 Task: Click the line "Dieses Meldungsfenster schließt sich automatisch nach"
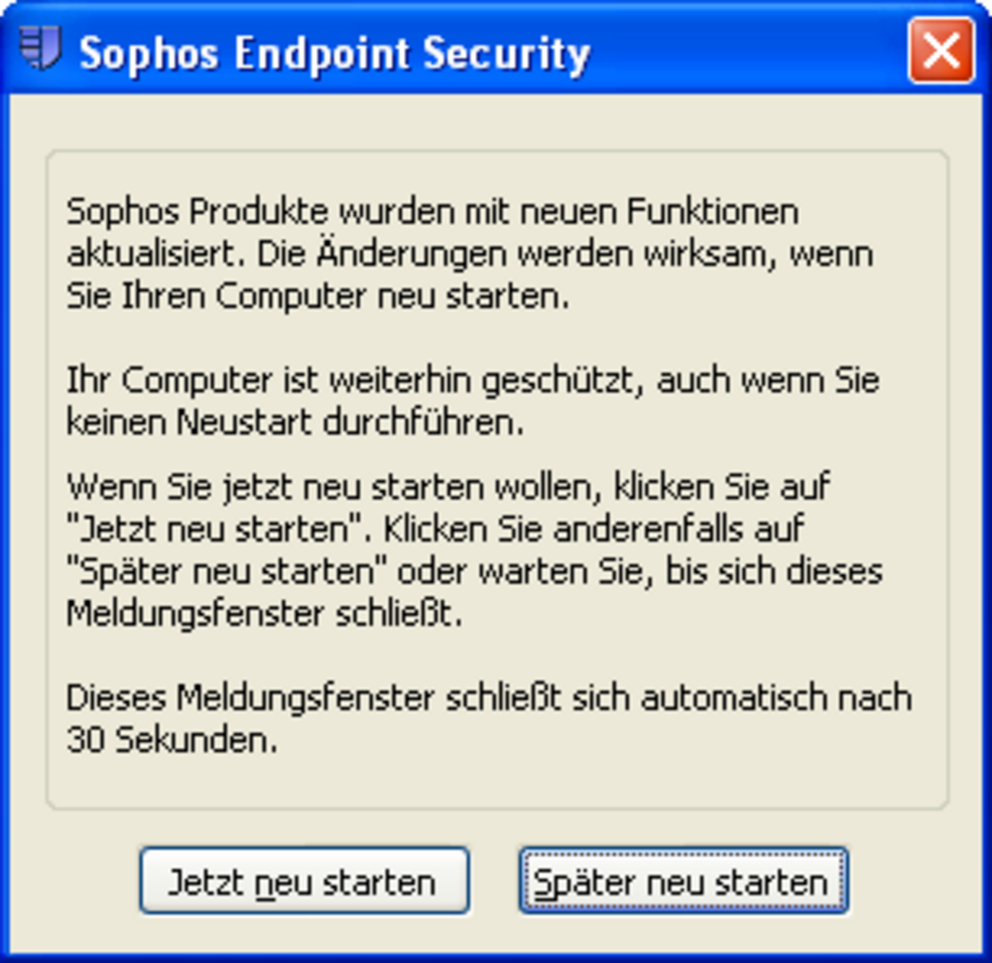click(x=489, y=698)
